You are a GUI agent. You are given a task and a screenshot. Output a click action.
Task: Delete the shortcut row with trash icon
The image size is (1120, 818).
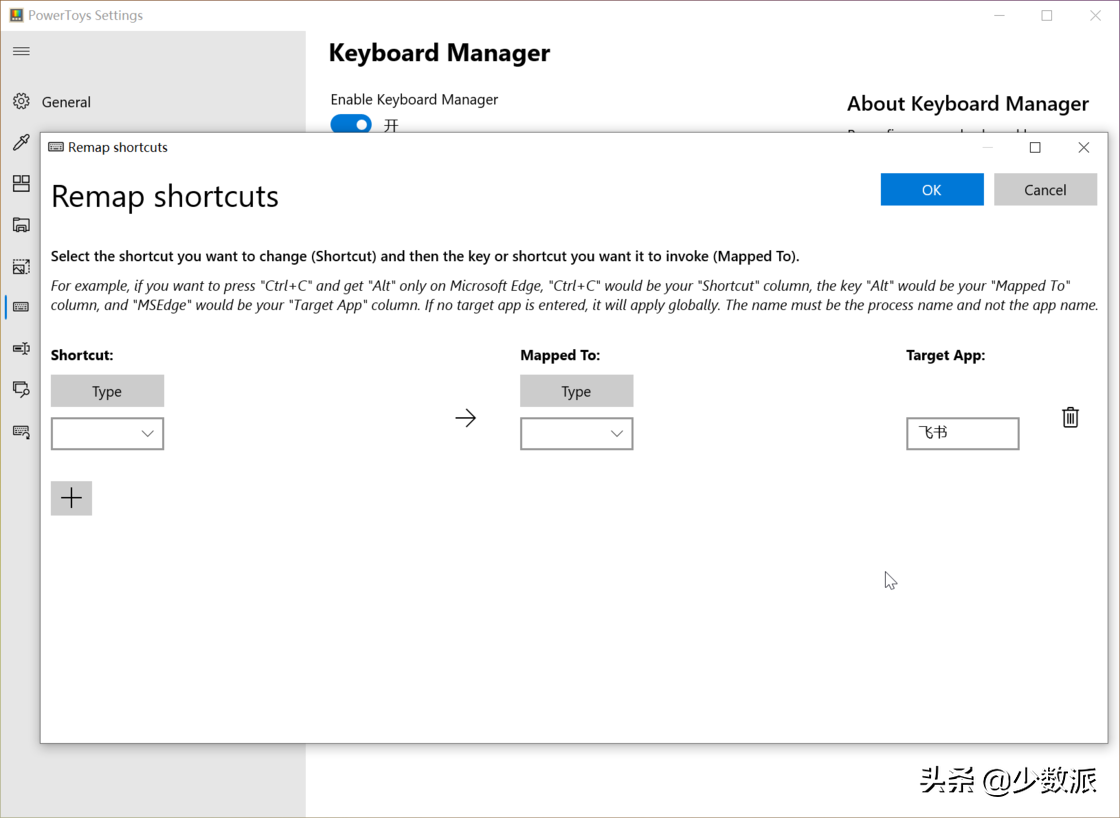click(1070, 417)
